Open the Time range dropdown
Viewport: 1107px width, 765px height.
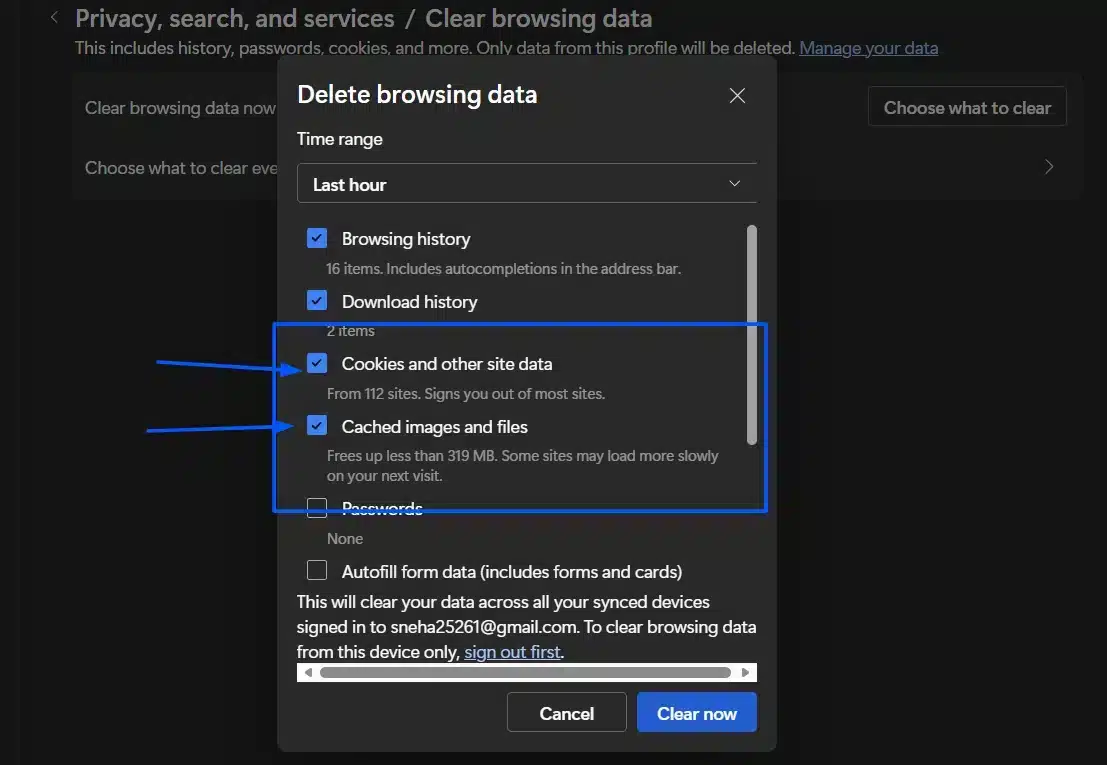[527, 183]
